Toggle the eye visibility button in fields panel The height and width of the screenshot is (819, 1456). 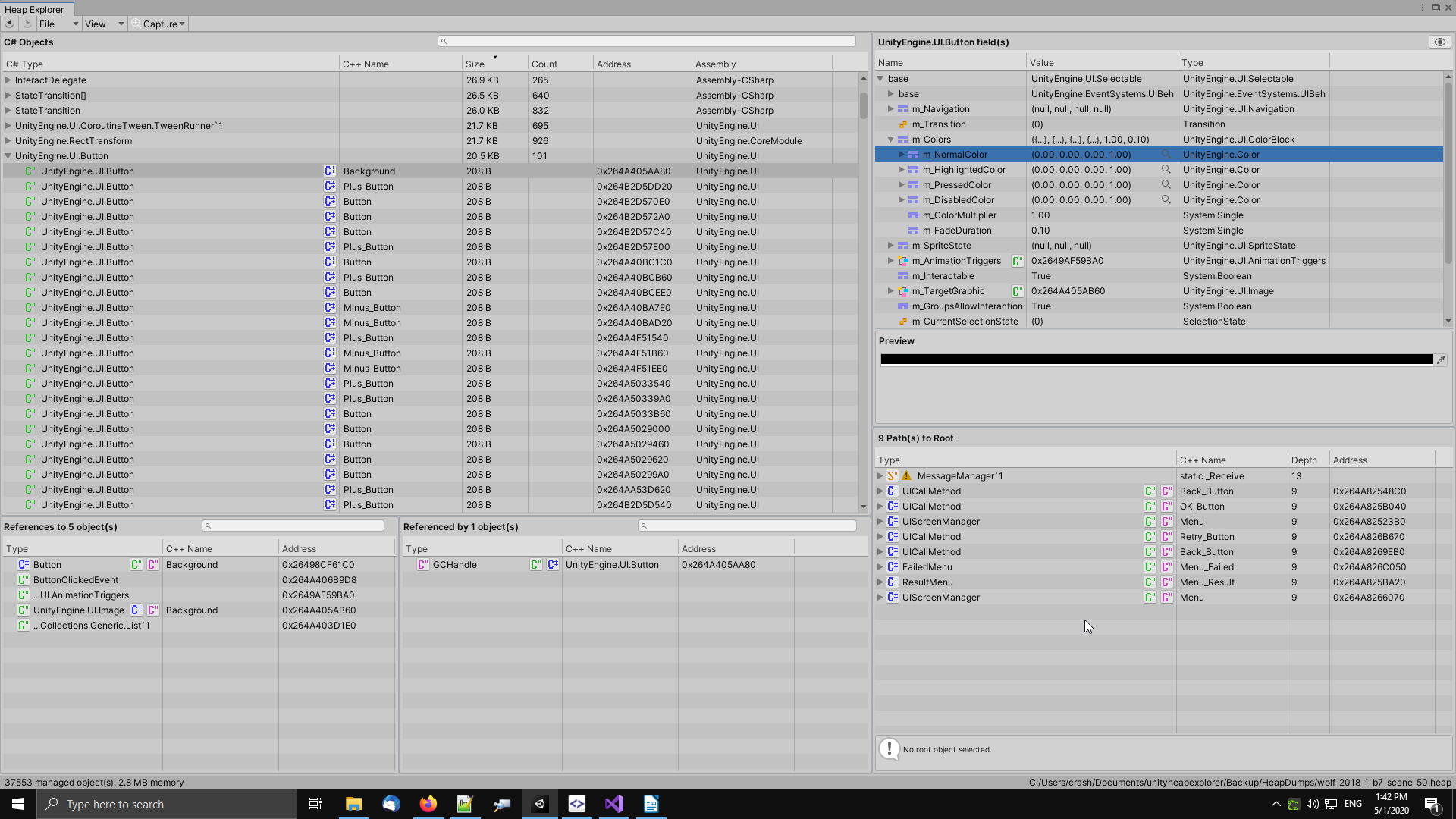coord(1439,42)
